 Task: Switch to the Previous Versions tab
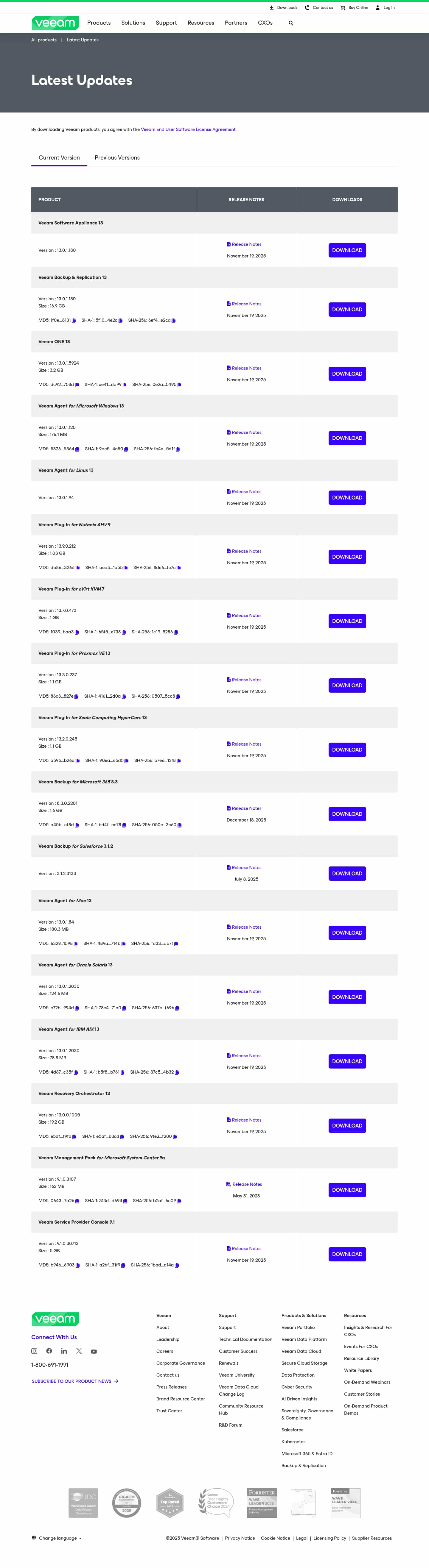coord(117,158)
